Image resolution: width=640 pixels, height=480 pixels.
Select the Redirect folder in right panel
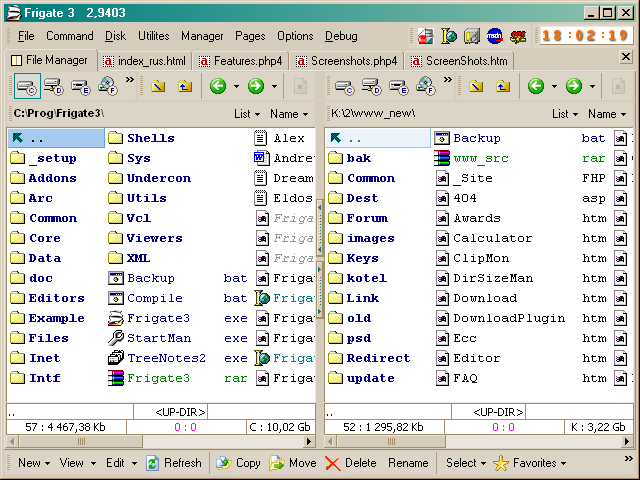point(369,358)
